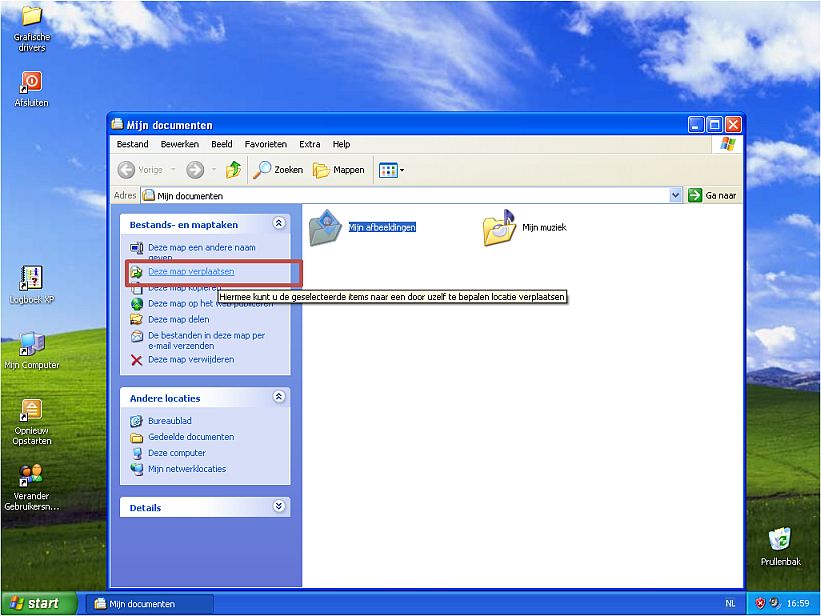
Task: Open the Extra menu
Action: [309, 143]
